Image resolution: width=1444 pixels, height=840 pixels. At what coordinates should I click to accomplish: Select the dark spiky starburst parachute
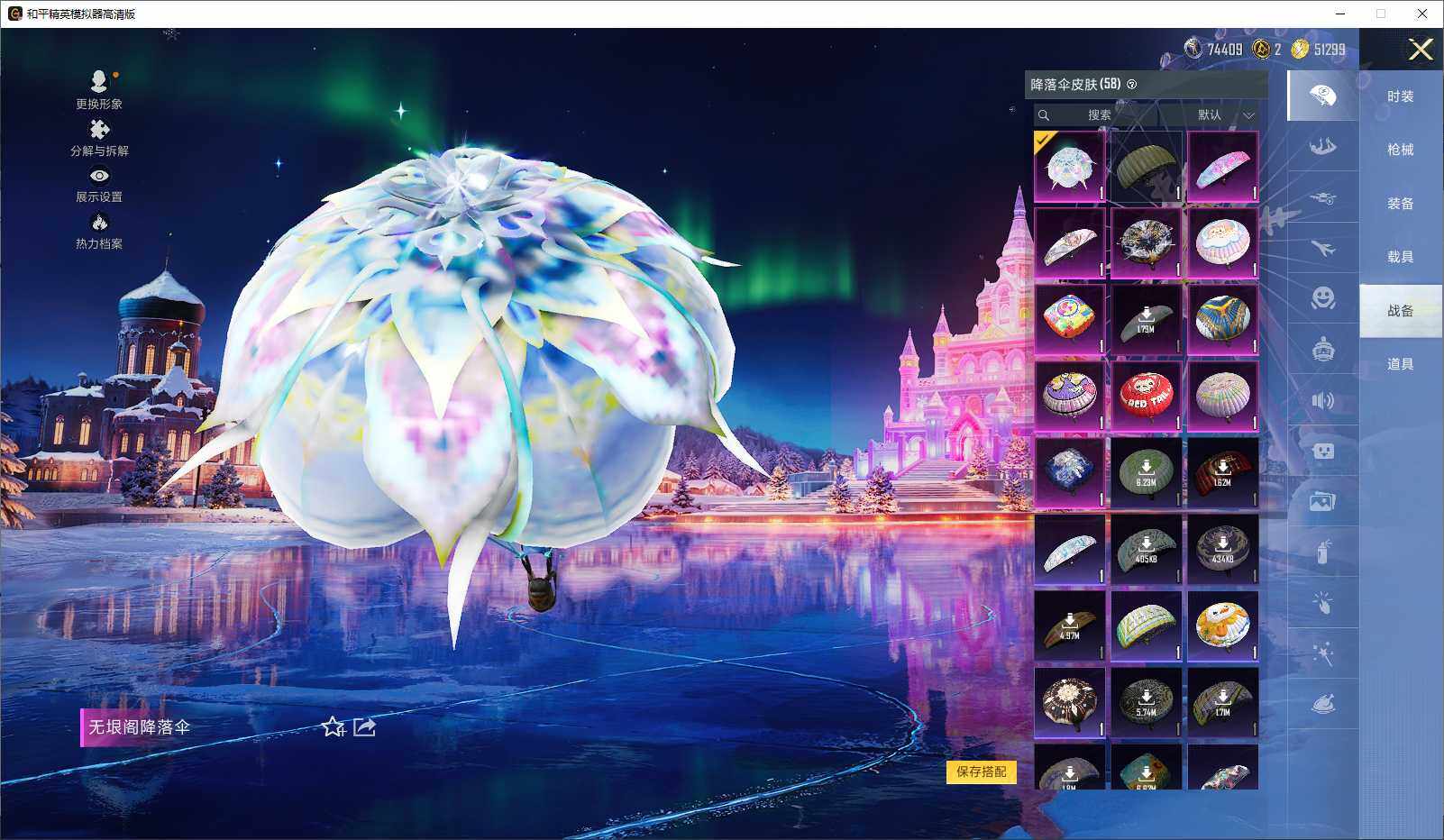(1147, 243)
